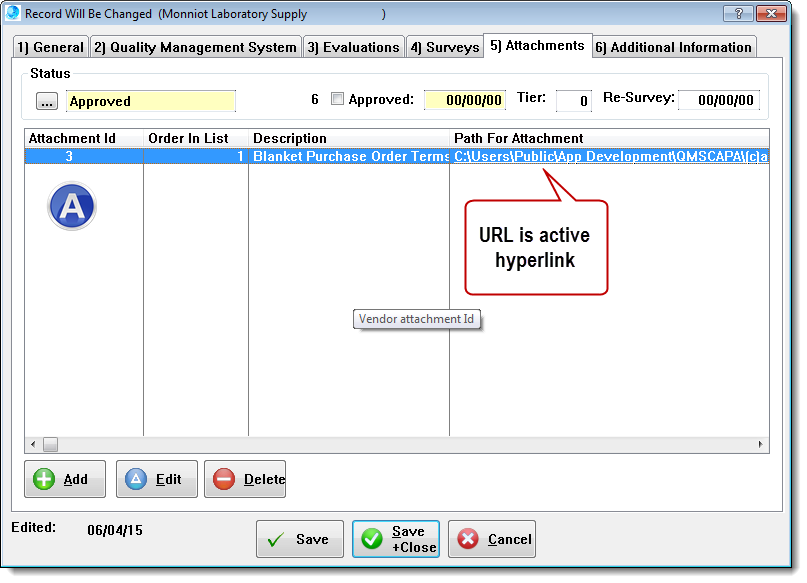Image resolution: width=807 pixels, height=583 pixels.
Task: Cancel the record changes
Action: [491, 539]
